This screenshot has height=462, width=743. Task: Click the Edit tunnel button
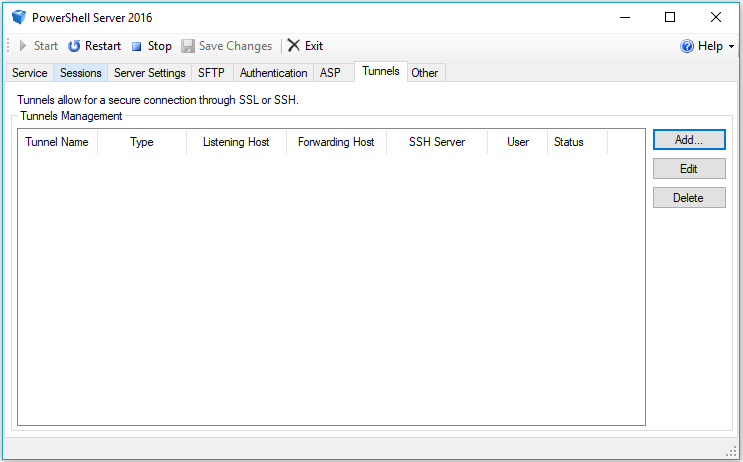(x=689, y=169)
